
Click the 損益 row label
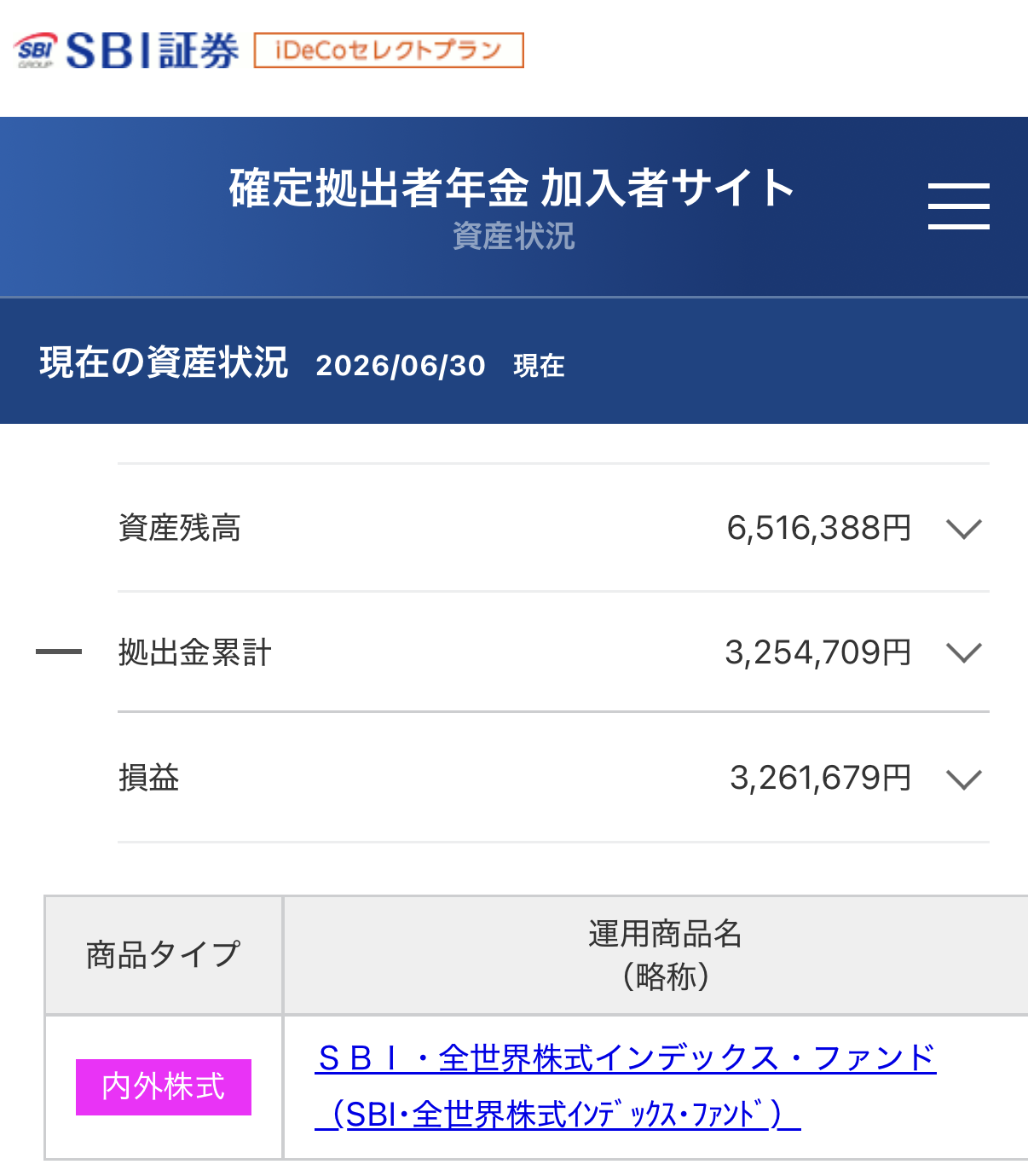click(149, 778)
